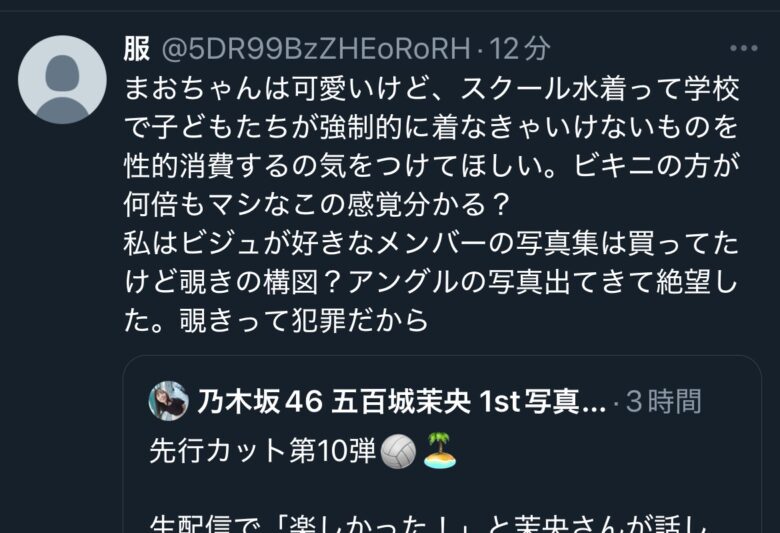This screenshot has width=780, height=533.
Task: Click the palm tree island emoji
Action: click(x=440, y=450)
